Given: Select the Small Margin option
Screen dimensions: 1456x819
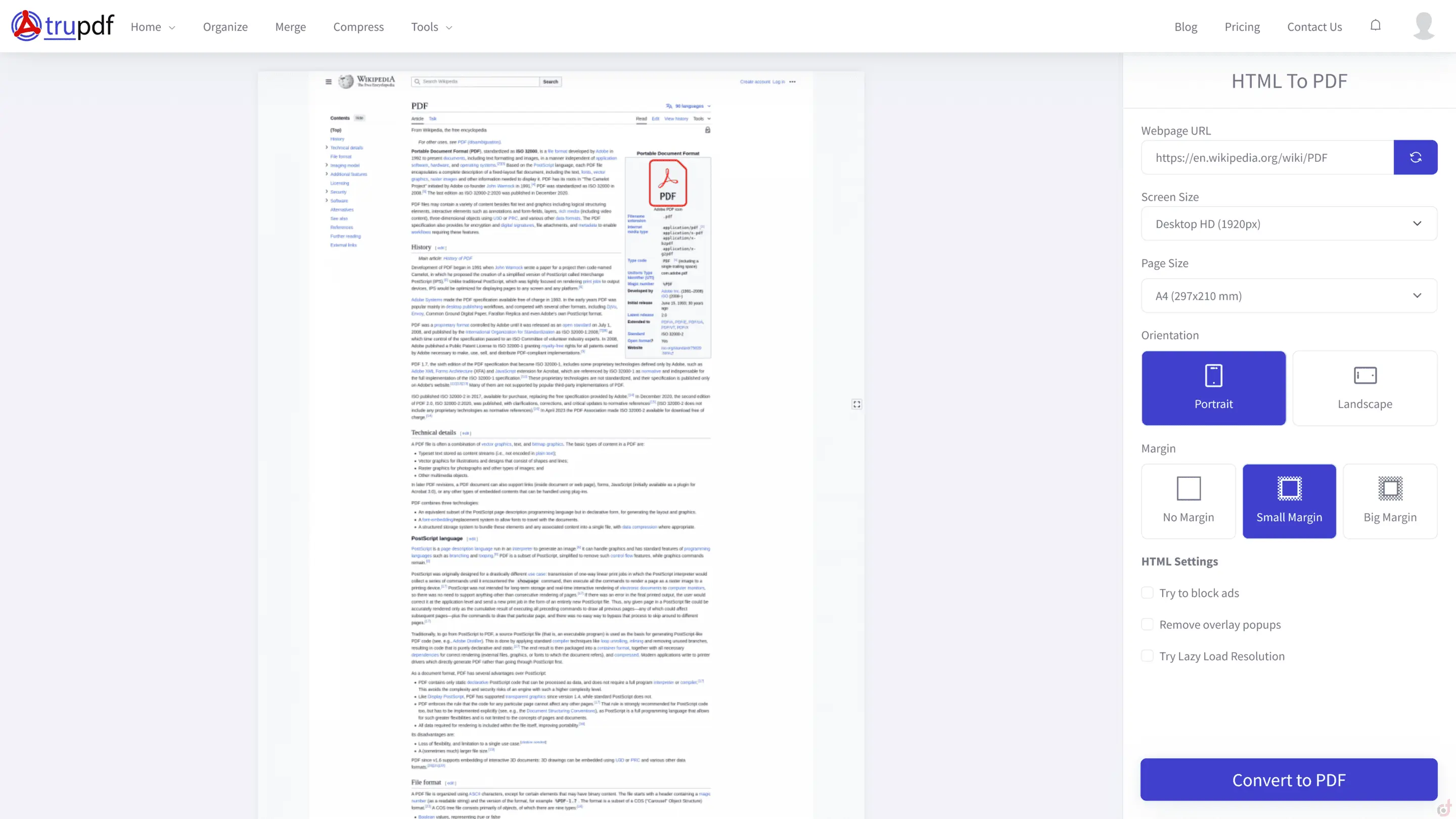Looking at the screenshot, I should [x=1289, y=501].
